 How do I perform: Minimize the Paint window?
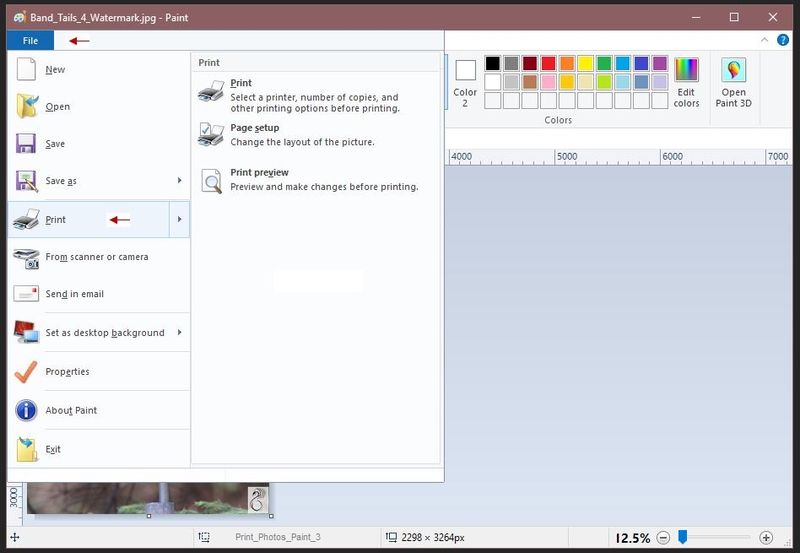(x=696, y=17)
